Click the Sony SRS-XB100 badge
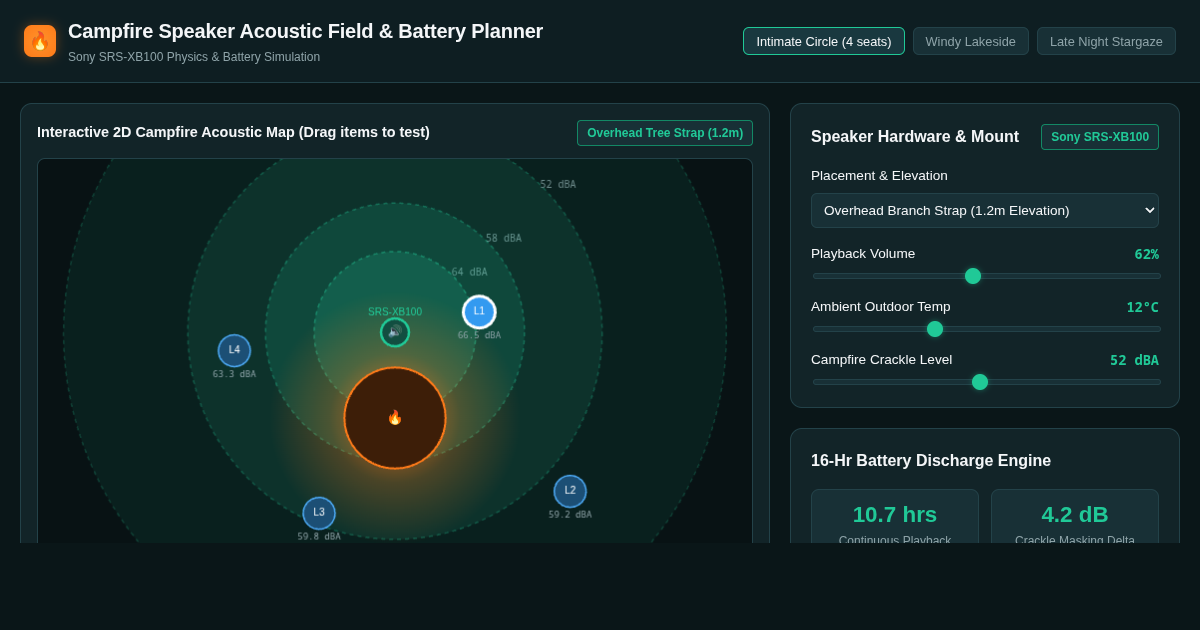1200x630 pixels. pyautogui.click(x=1100, y=137)
